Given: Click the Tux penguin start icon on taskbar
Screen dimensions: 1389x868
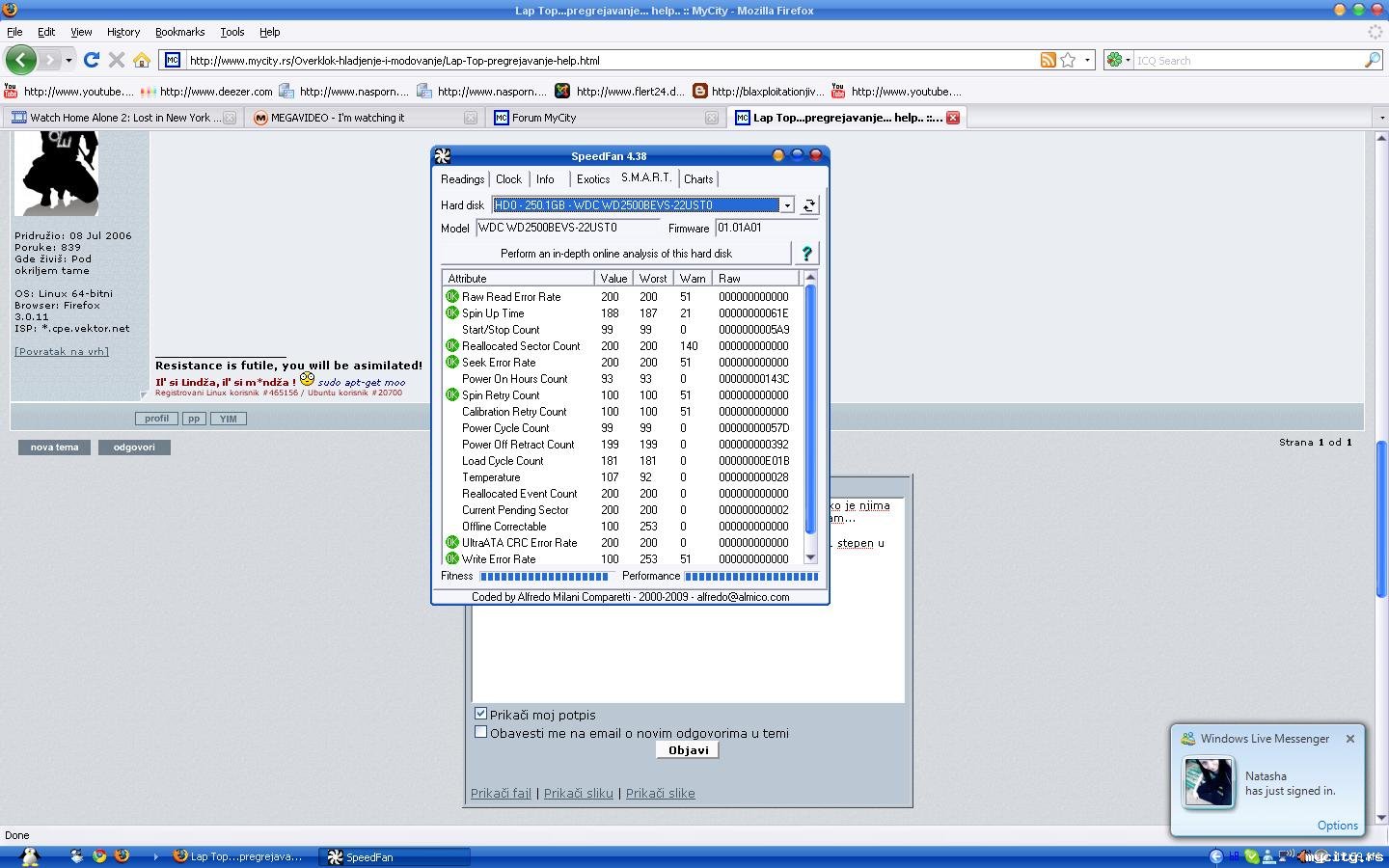Looking at the screenshot, I should [x=30, y=856].
